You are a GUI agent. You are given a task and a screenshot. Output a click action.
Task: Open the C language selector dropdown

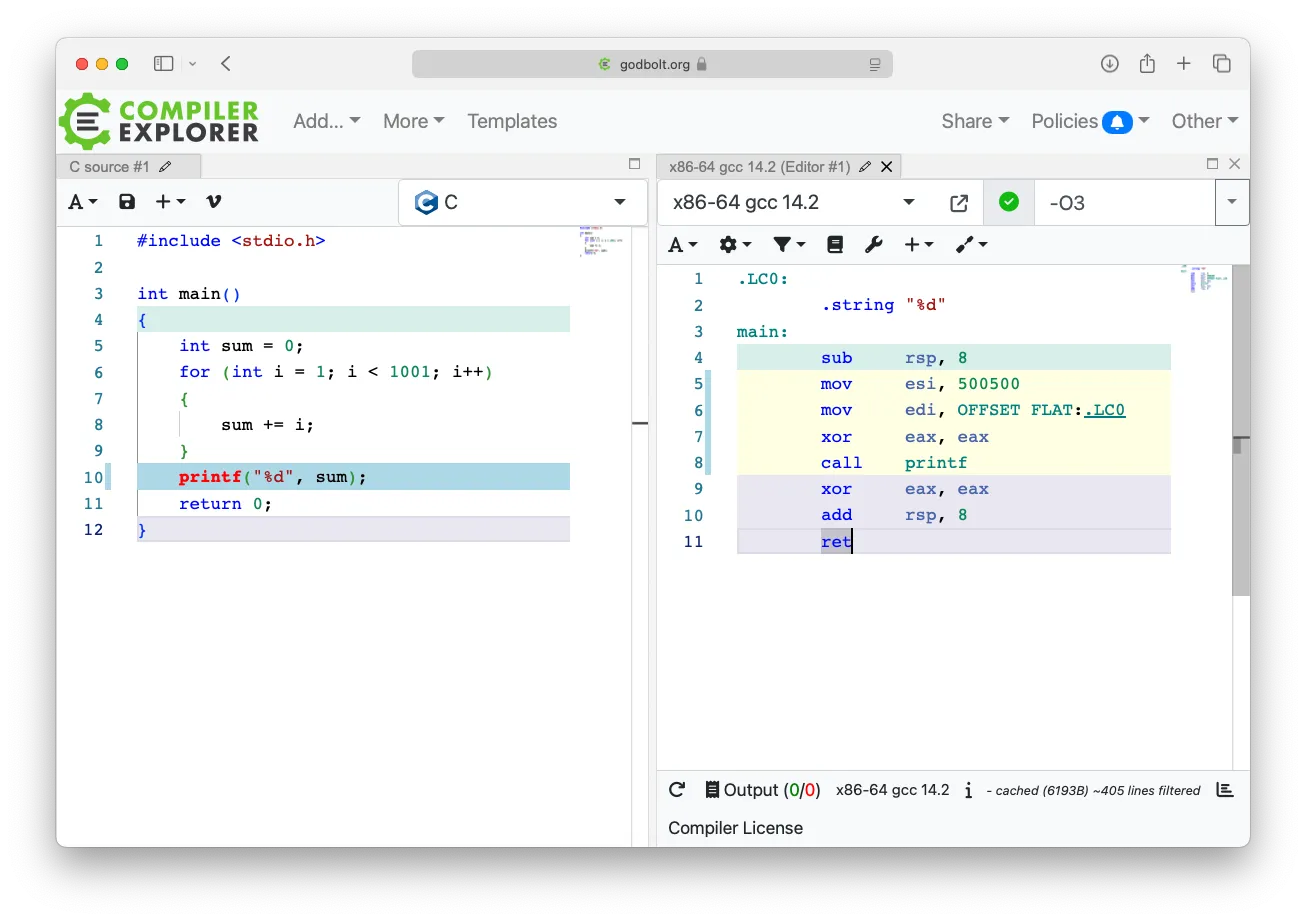523,203
